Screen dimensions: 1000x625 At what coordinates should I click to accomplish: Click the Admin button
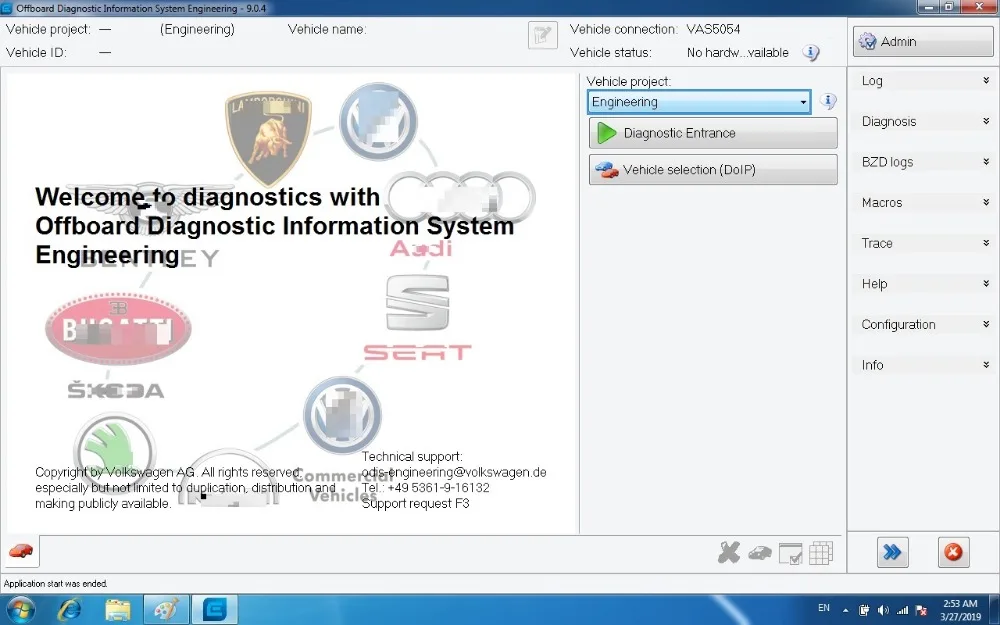[x=923, y=41]
